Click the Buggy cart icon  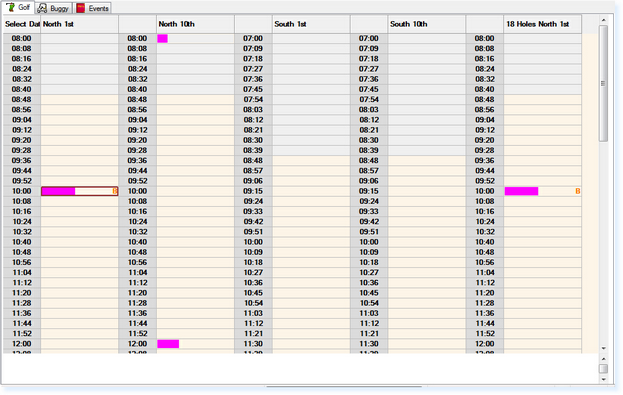[x=42, y=8]
